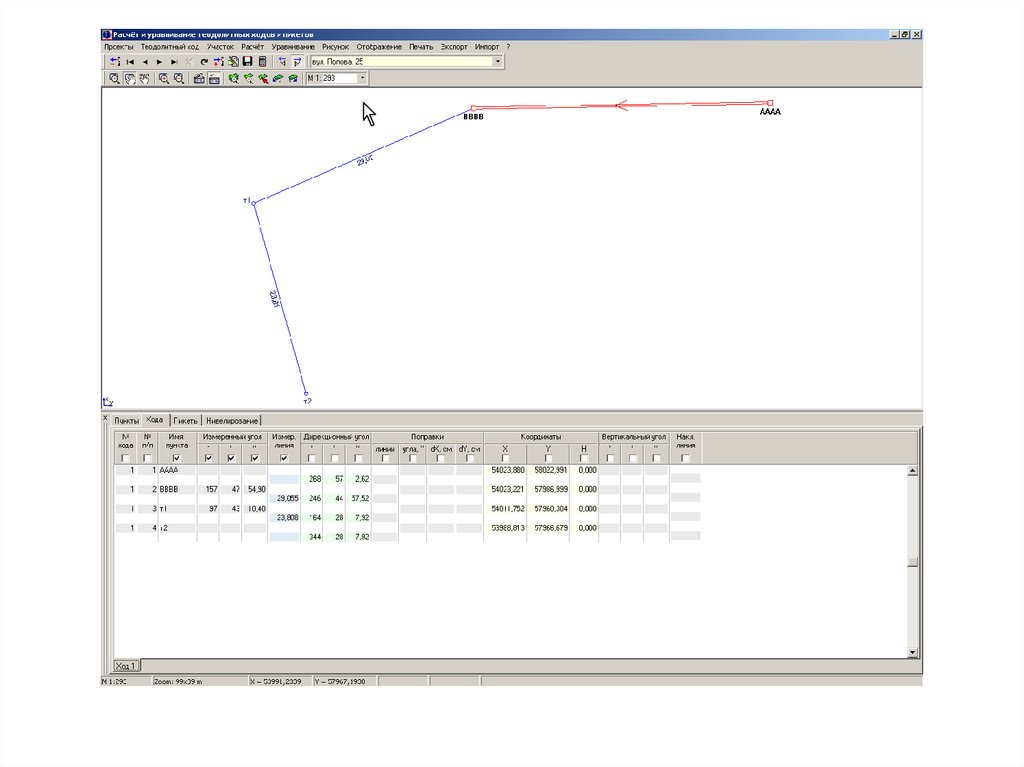Switch to the 'Нивелирование' tab
Image resolution: width=1024 pixels, height=767 pixels.
pyautogui.click(x=232, y=421)
